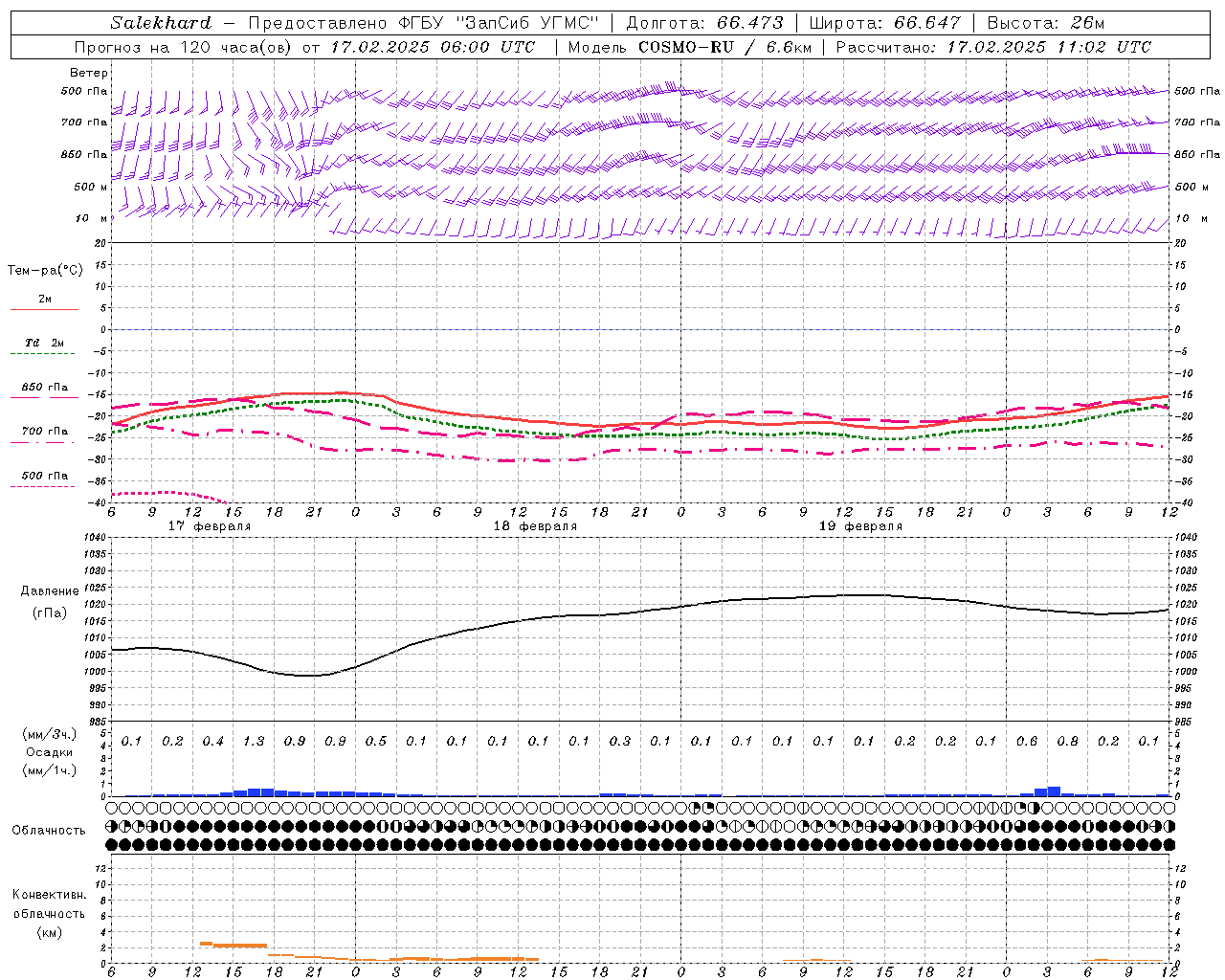Click the forecast start text 17.02.2025 06:00 UTC

pyautogui.click(x=433, y=47)
